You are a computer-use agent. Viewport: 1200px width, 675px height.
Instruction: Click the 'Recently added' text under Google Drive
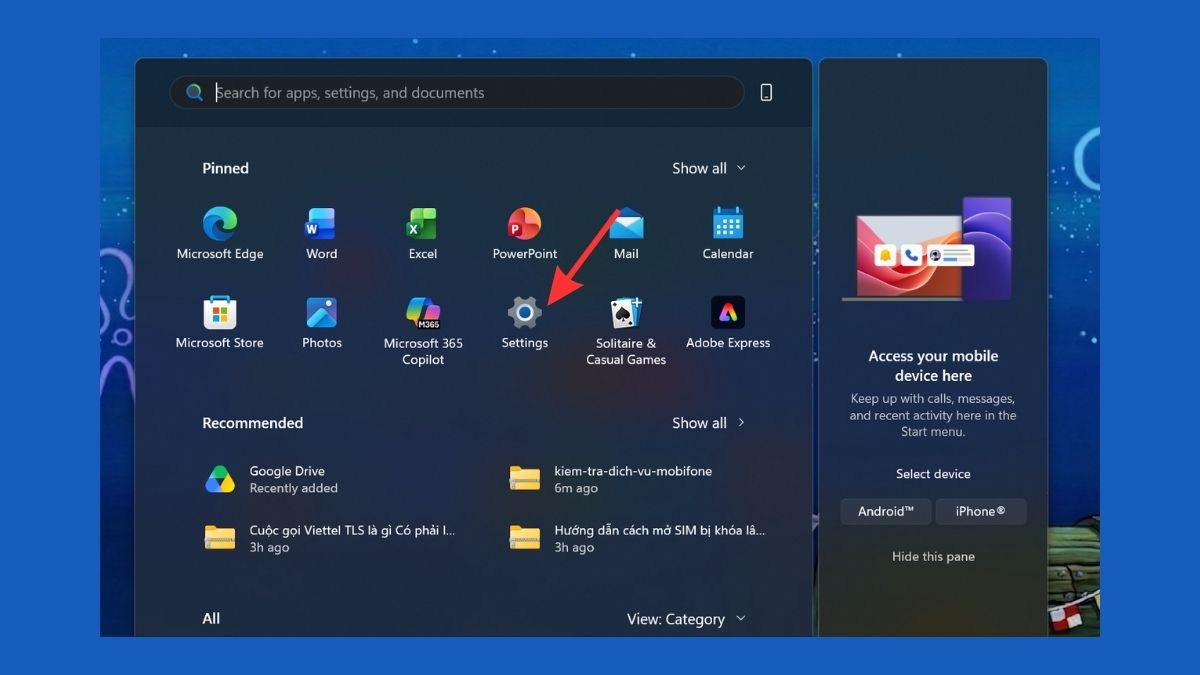point(294,488)
